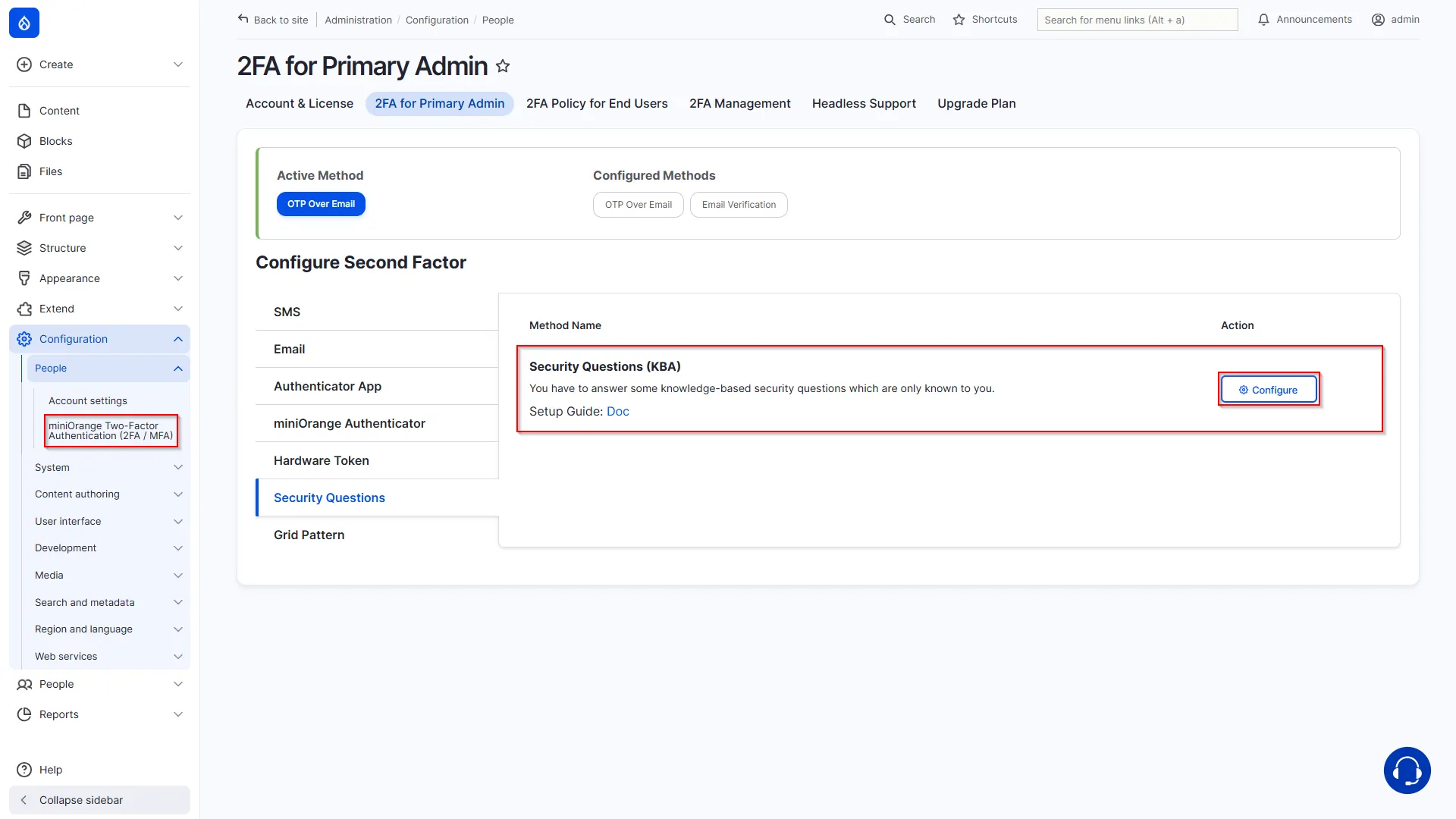
Task: Click the Content document icon
Action: coord(24,111)
